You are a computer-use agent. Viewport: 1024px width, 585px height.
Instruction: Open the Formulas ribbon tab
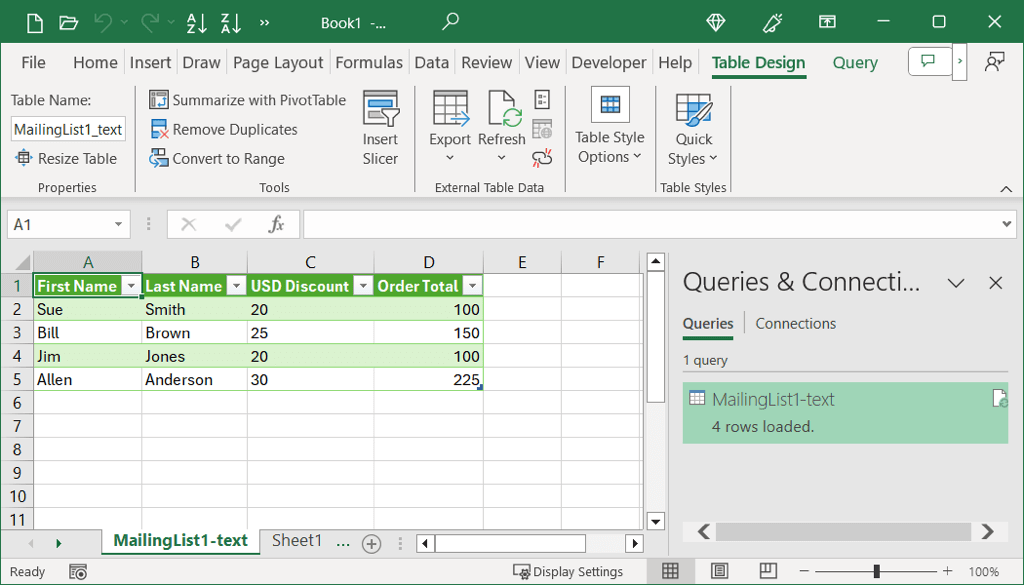[369, 62]
